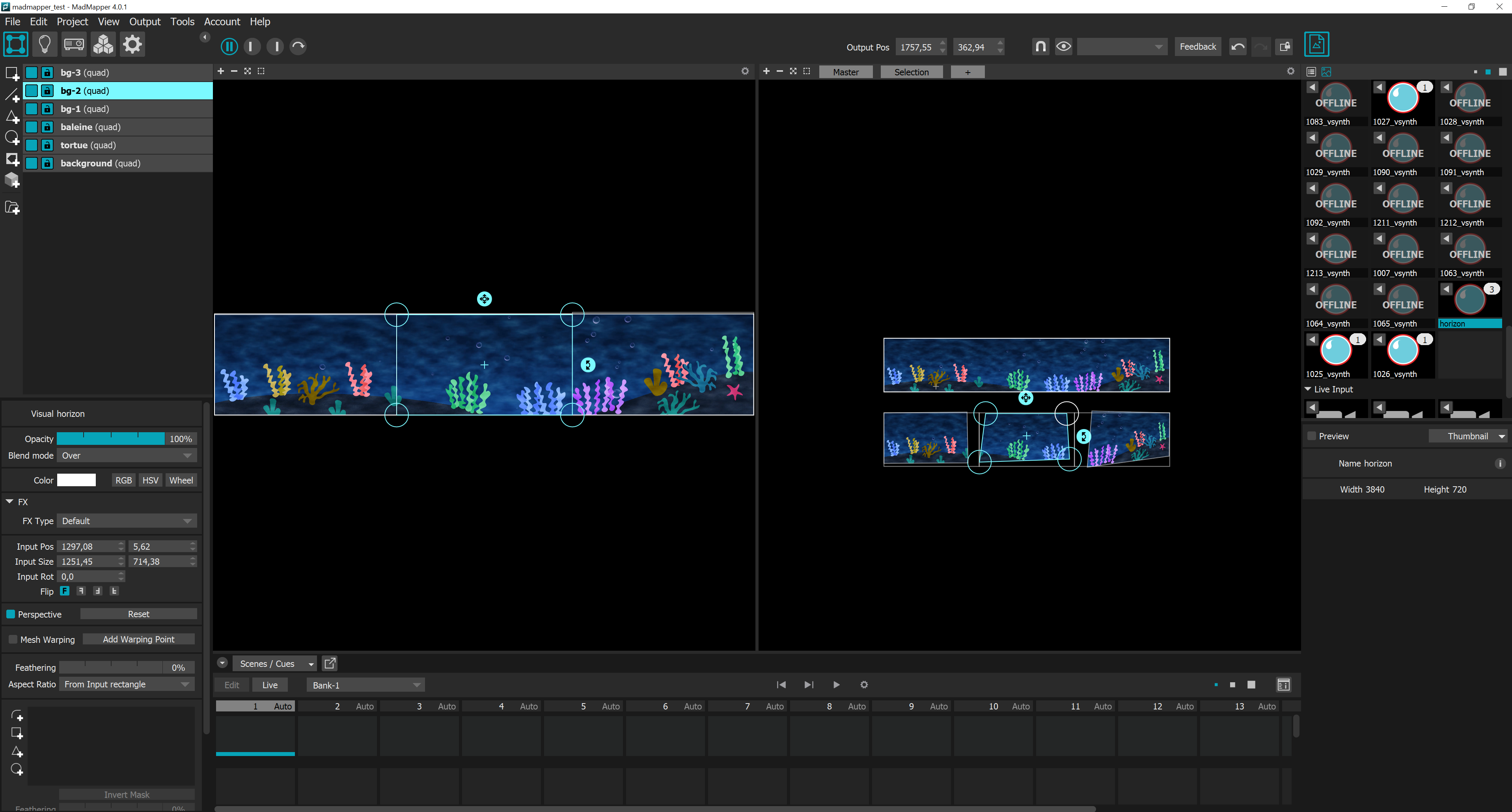Open the Blend mode dropdown
This screenshot has height=812, width=1512.
126,455
